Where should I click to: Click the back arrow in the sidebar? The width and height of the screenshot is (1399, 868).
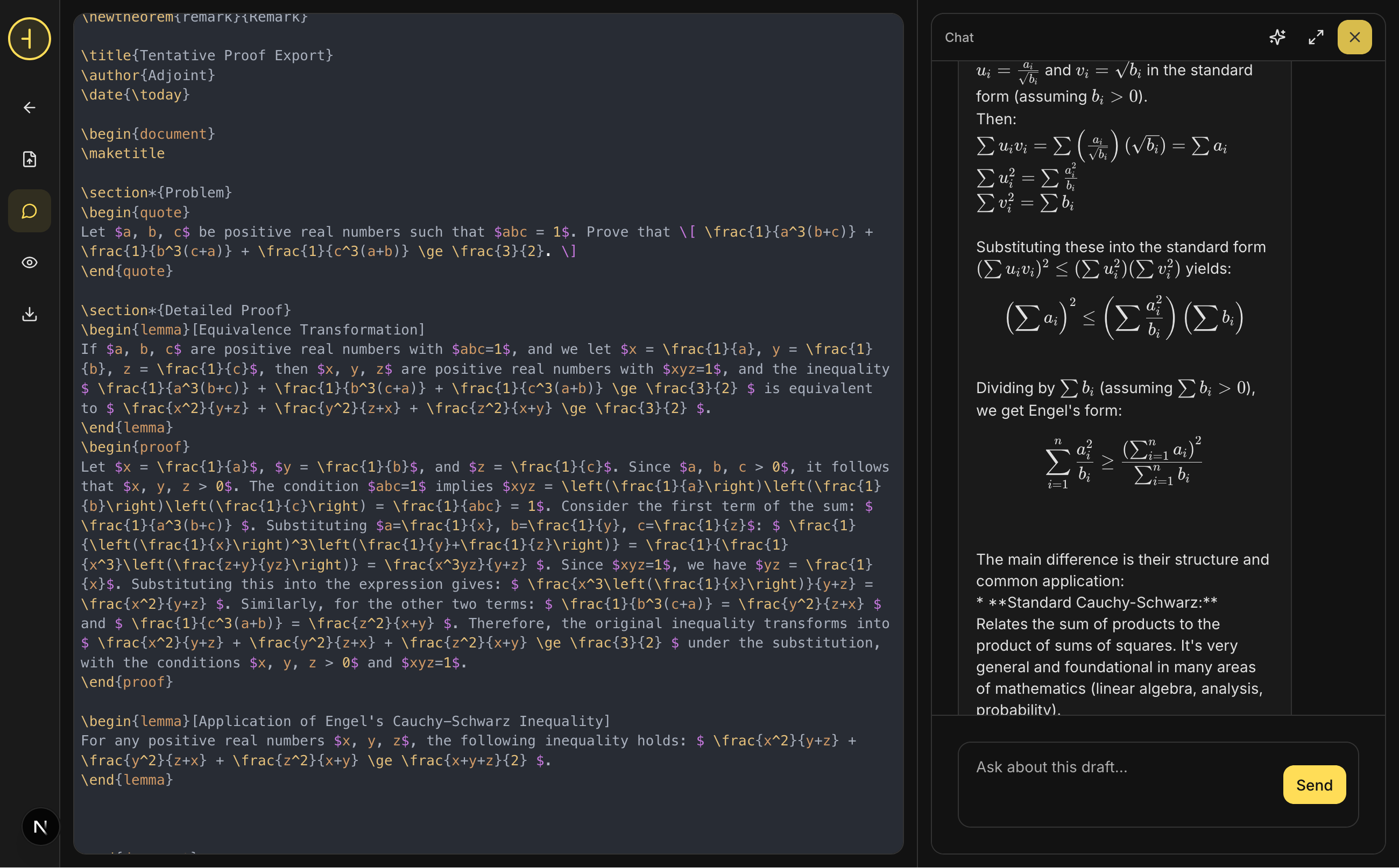(29, 108)
